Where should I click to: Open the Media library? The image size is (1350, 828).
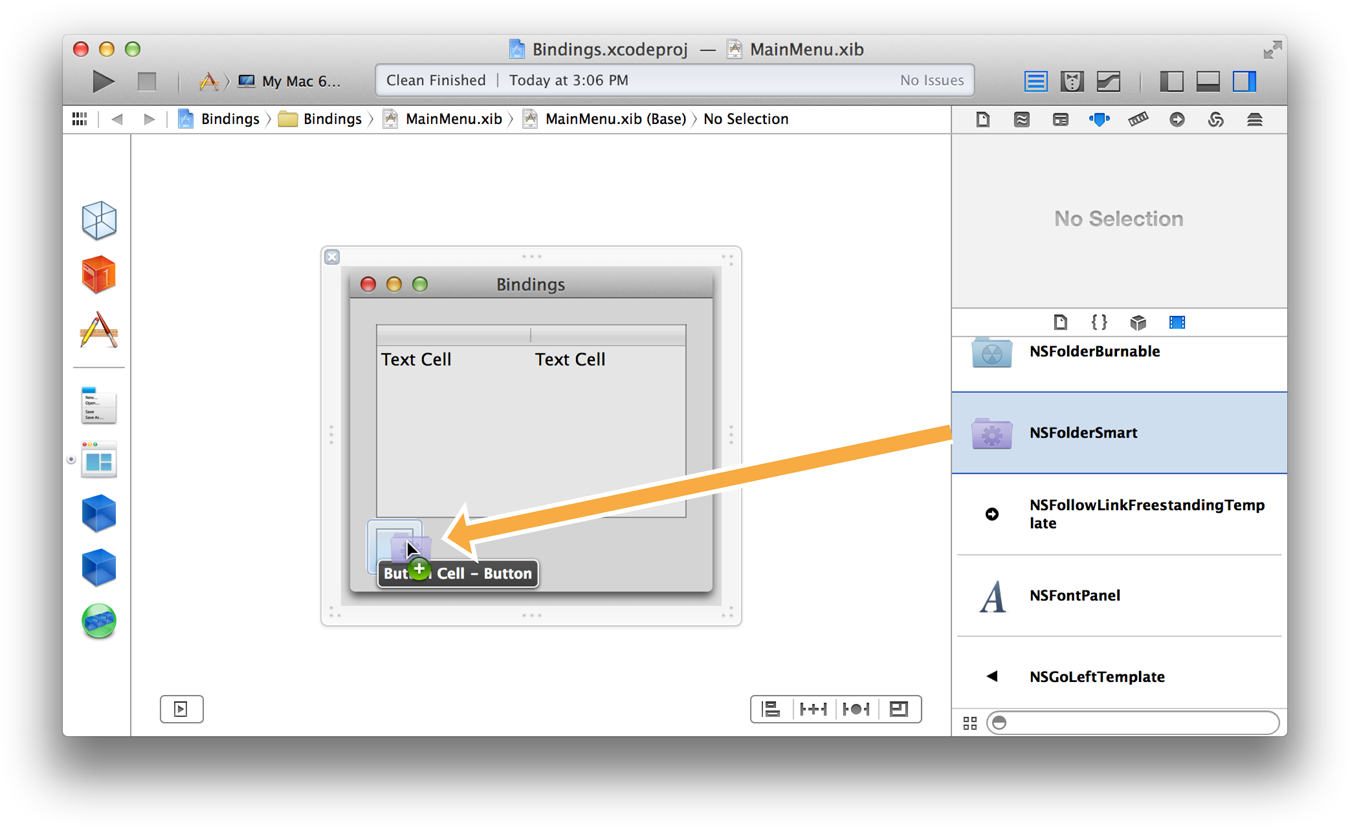(1177, 322)
